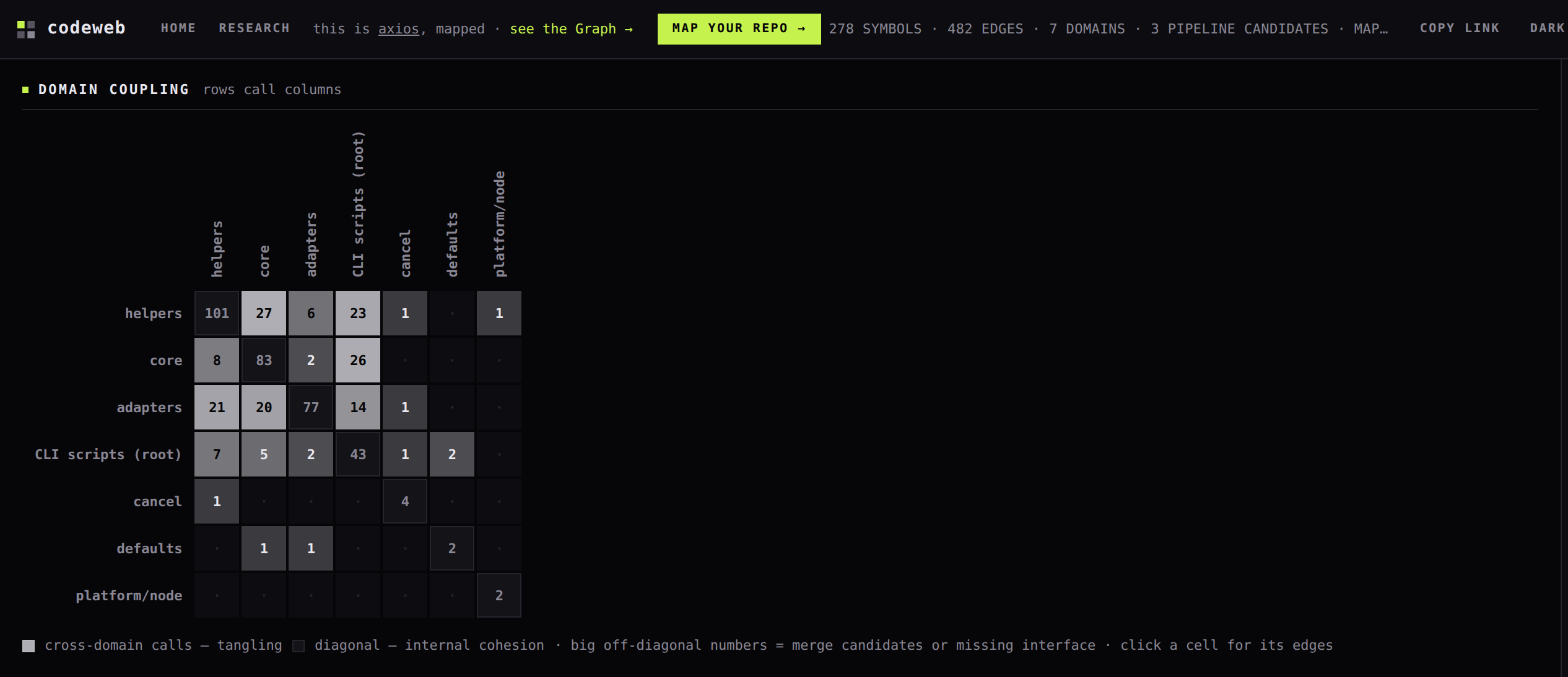The width and height of the screenshot is (1568, 677).
Task: Click the '7 DOMAINS' stat
Action: coord(1087,29)
